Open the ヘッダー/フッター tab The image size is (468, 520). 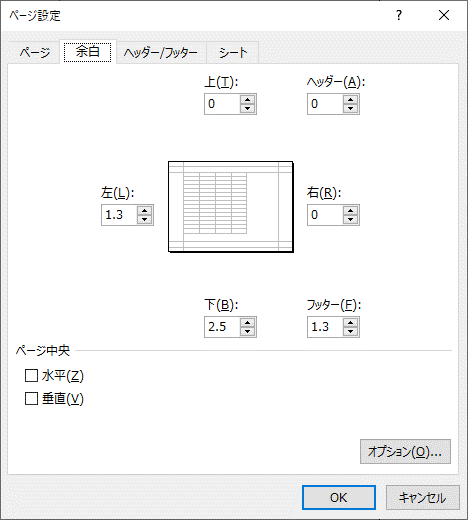click(161, 52)
